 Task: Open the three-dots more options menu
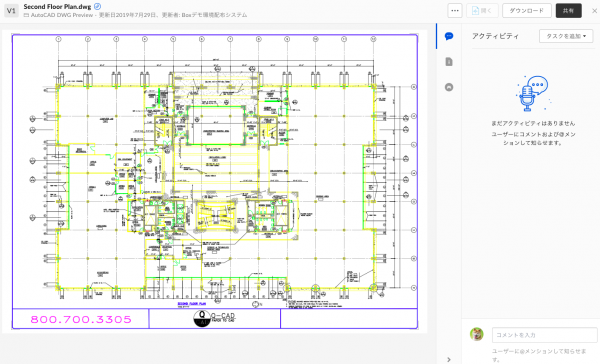[x=455, y=11]
